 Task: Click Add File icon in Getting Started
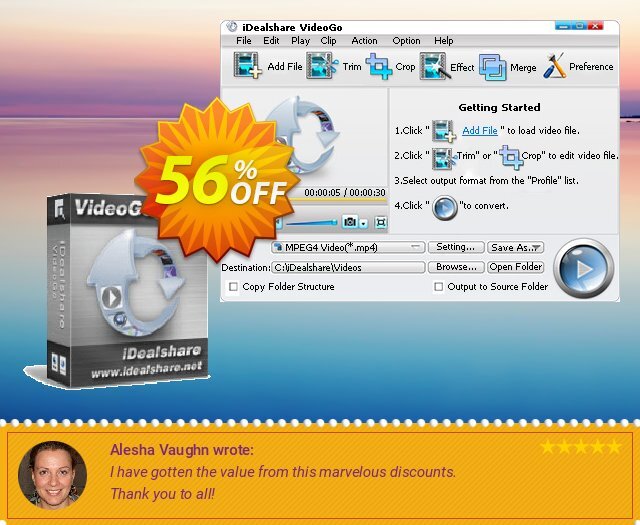pyautogui.click(x=444, y=131)
